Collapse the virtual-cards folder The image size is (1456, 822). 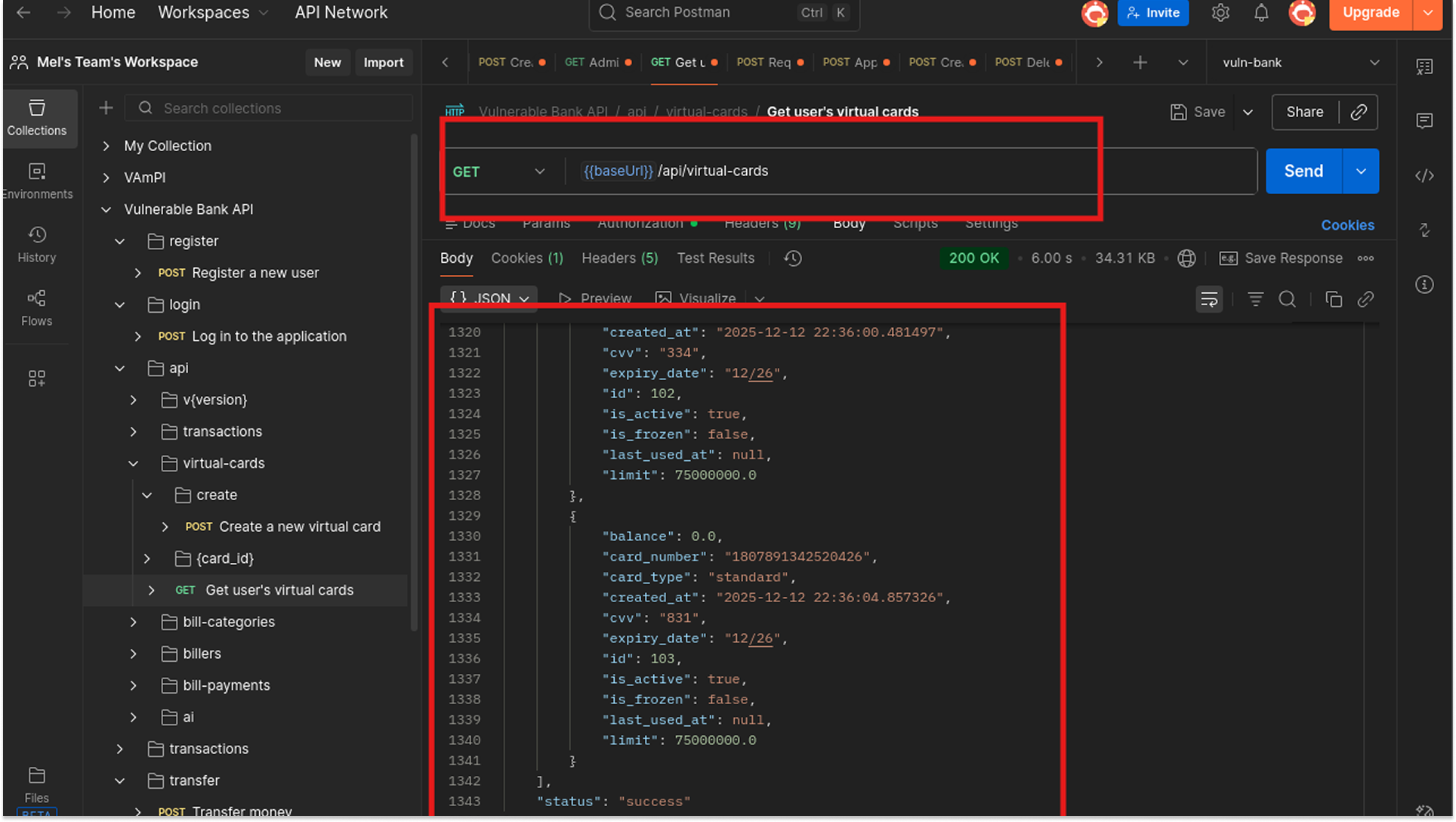tap(134, 463)
